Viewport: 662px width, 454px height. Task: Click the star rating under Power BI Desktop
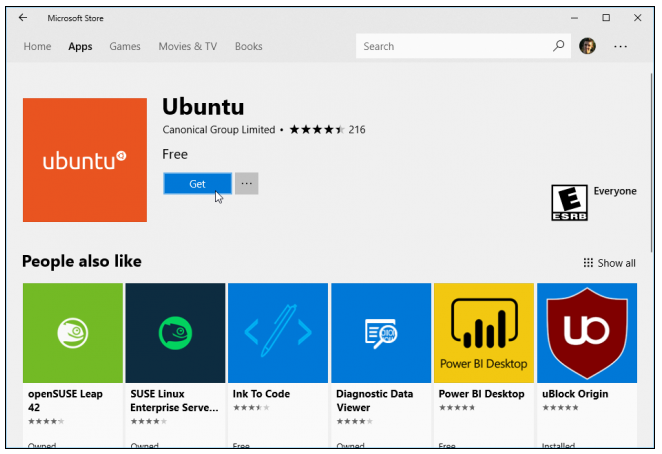coord(457,408)
